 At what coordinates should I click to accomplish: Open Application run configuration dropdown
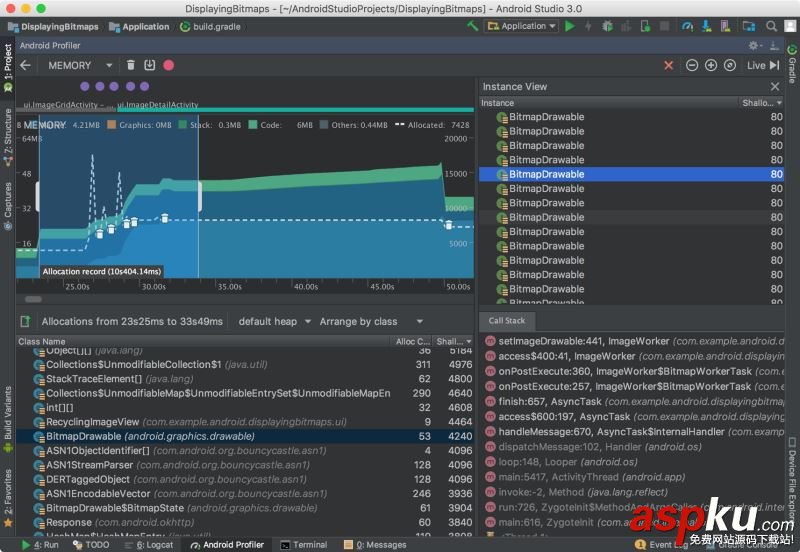521,26
